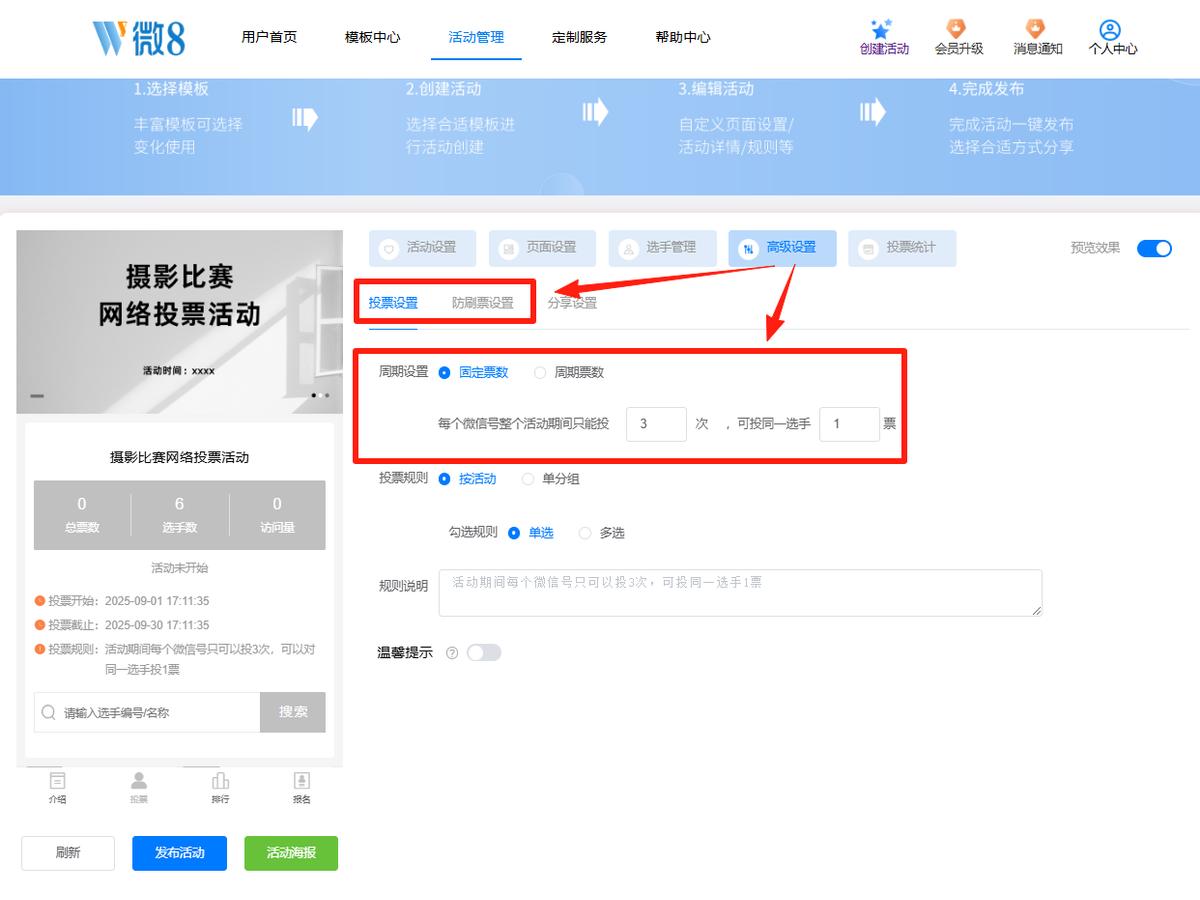Open 活动管理 in top navigation
This screenshot has height=900, width=1200.
click(476, 37)
